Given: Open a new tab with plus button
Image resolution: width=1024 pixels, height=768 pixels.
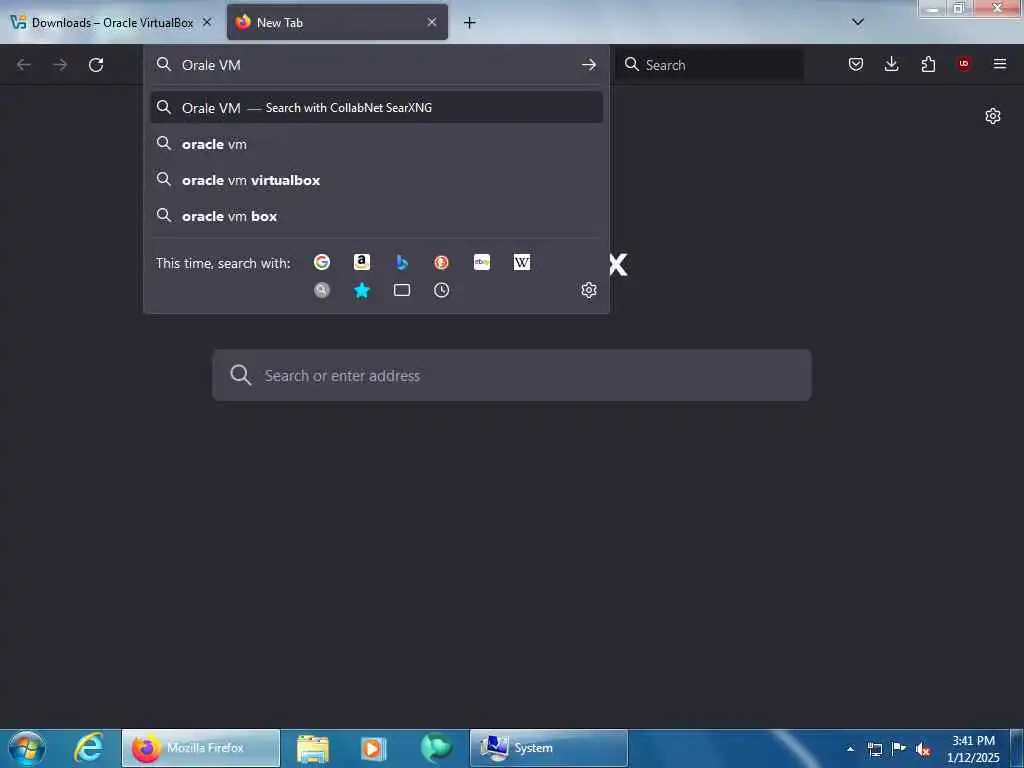Looking at the screenshot, I should tap(470, 23).
